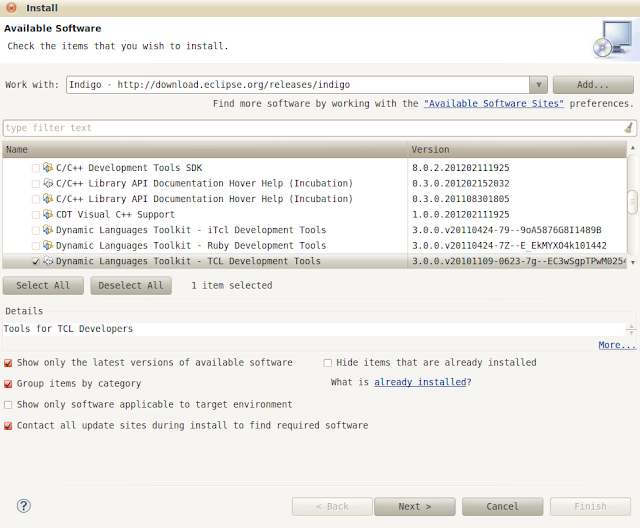
Task: Close the Install dialog window
Action: [x=11, y=8]
